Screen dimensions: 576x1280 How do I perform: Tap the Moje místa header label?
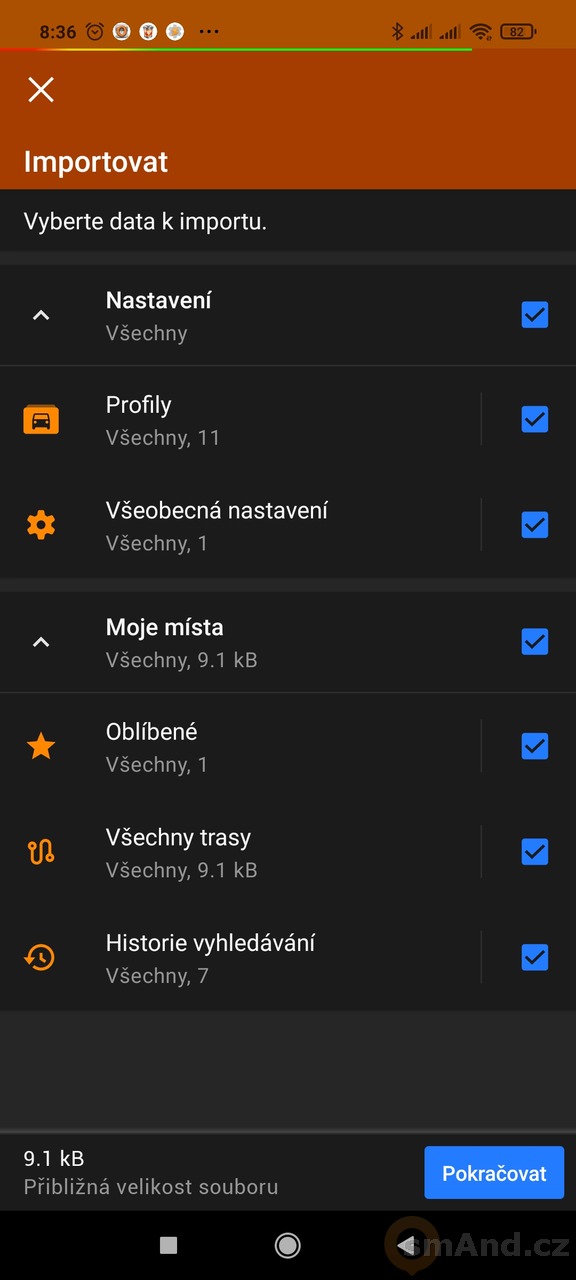[165, 628]
